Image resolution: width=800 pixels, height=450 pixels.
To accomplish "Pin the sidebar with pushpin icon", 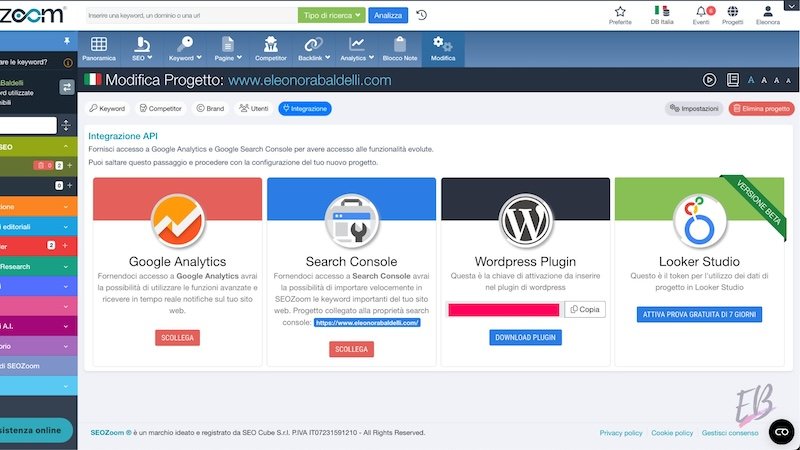I will (67, 41).
